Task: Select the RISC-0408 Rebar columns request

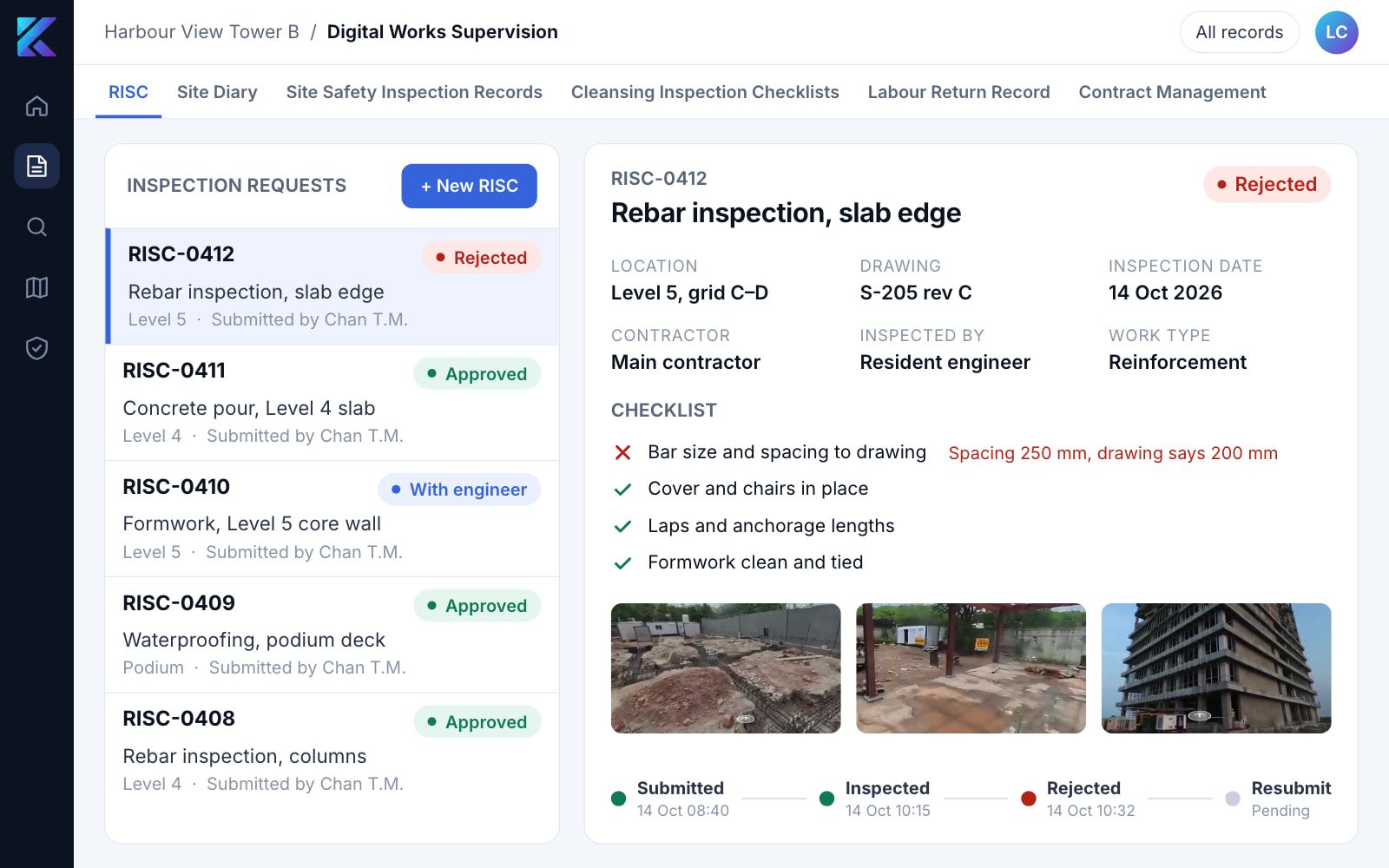Action: coord(332,751)
